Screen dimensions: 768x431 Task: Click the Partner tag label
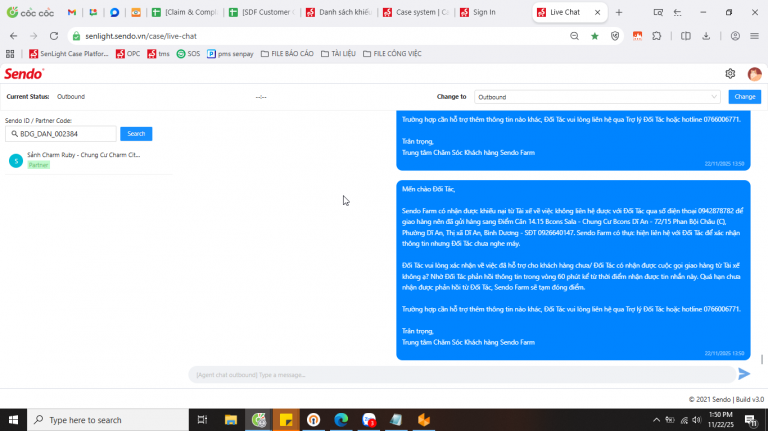(x=39, y=165)
